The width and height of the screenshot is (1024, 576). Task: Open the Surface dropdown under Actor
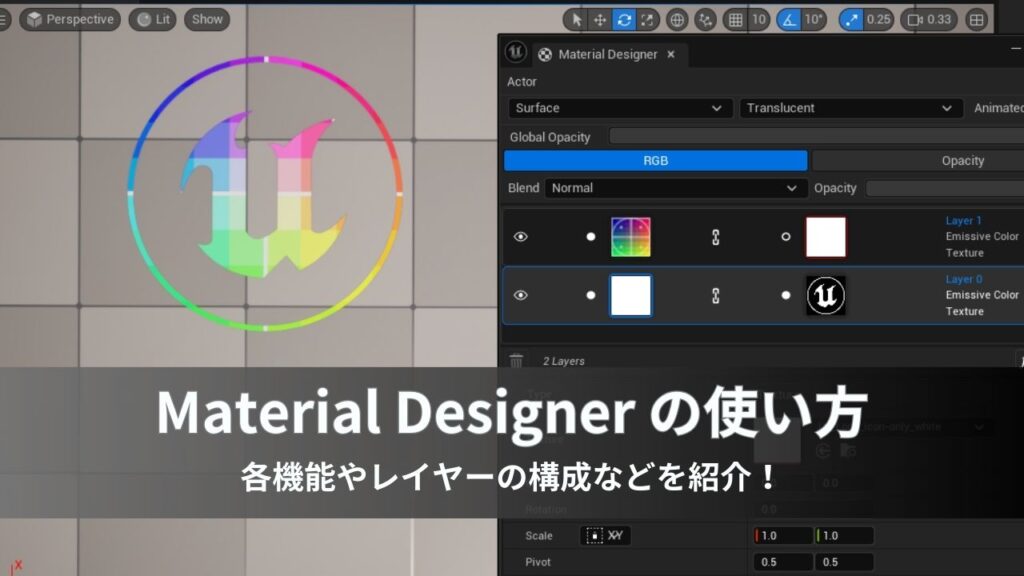618,108
